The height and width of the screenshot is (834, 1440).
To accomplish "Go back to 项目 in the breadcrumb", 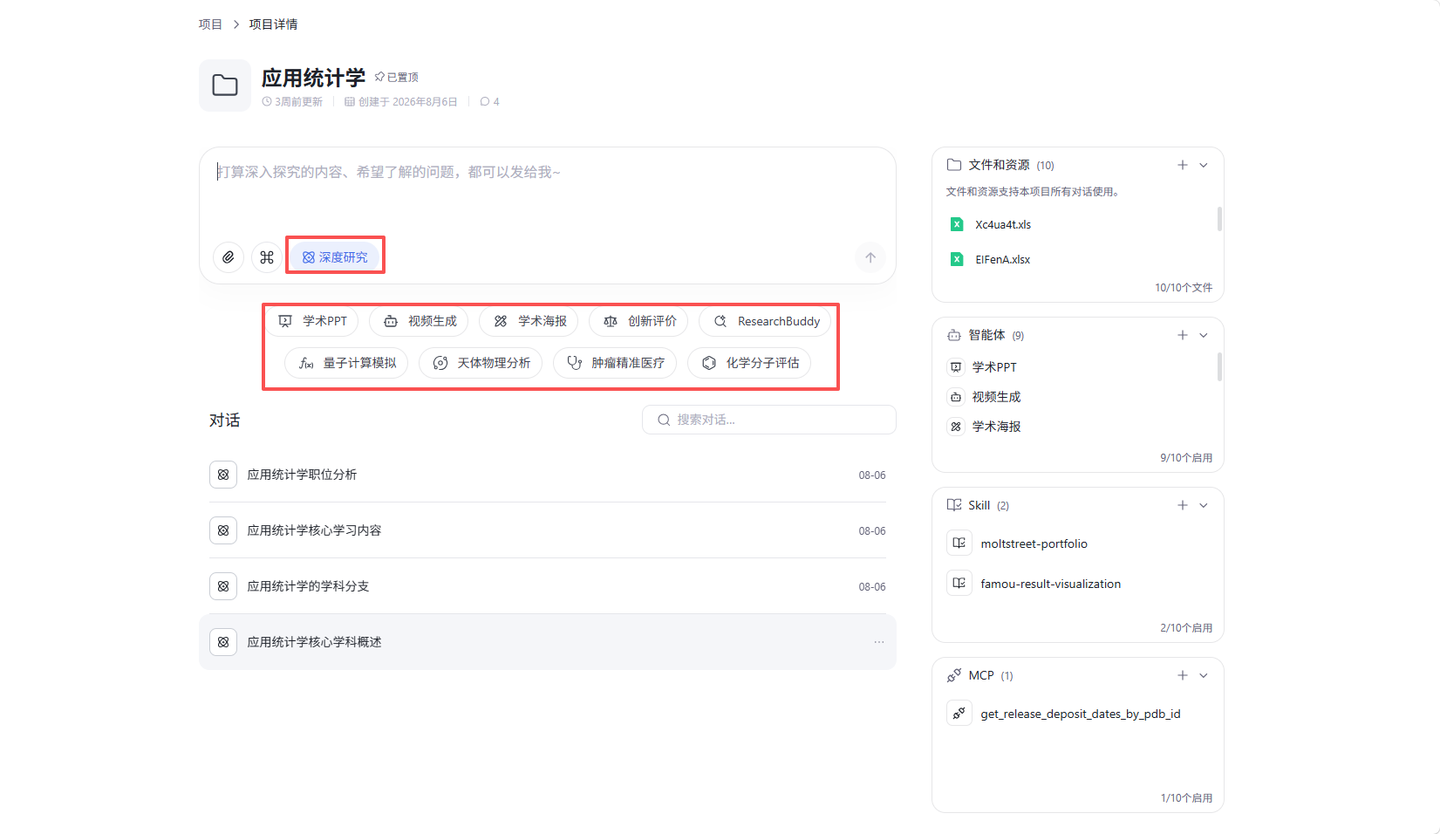I will coord(210,23).
